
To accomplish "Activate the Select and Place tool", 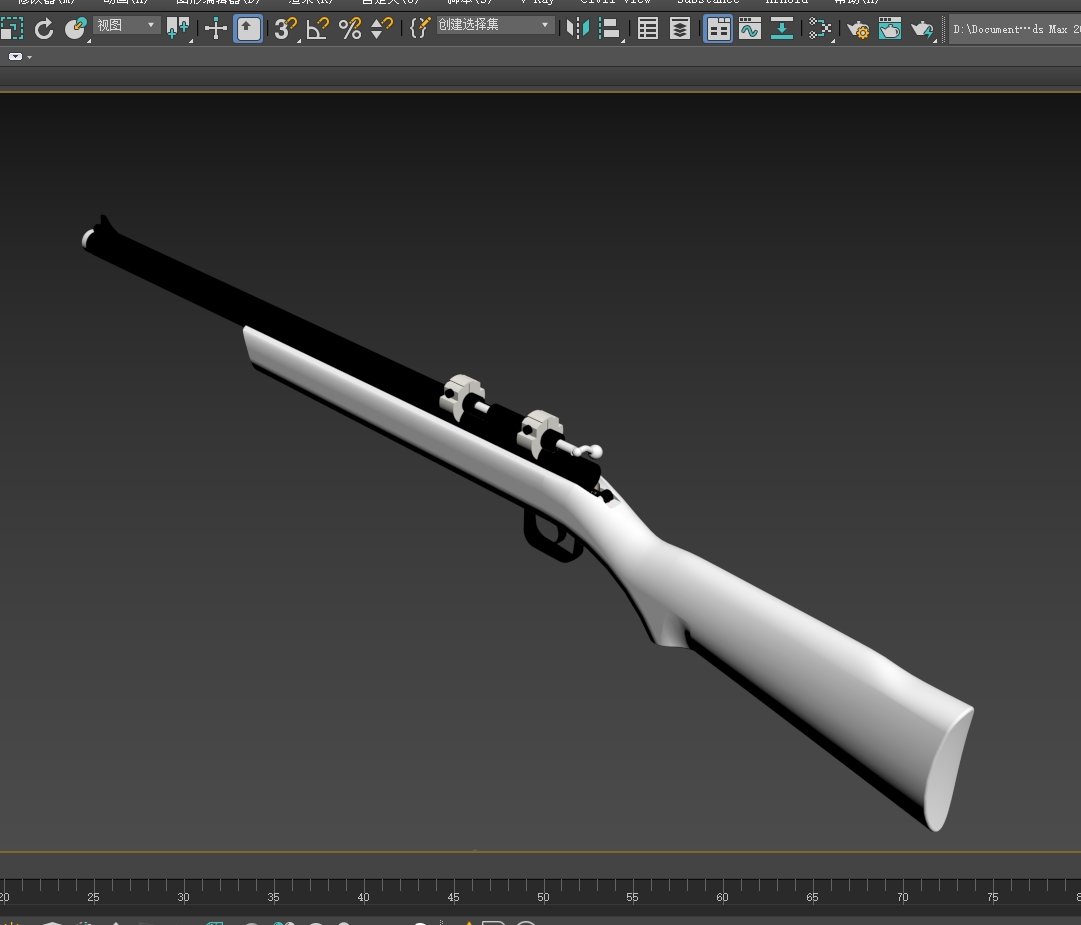I will click(76, 29).
